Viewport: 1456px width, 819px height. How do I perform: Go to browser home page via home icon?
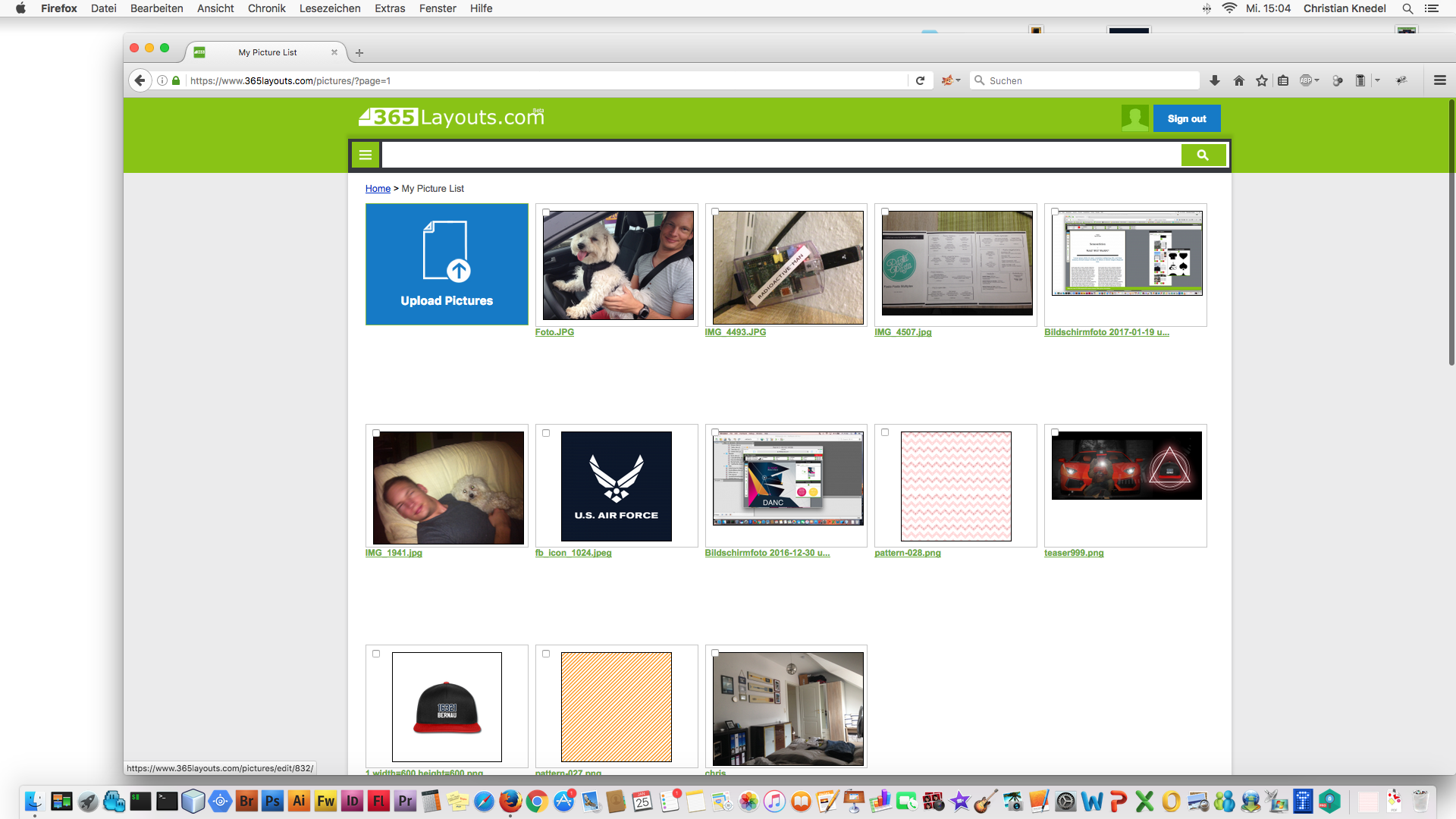tap(1238, 80)
